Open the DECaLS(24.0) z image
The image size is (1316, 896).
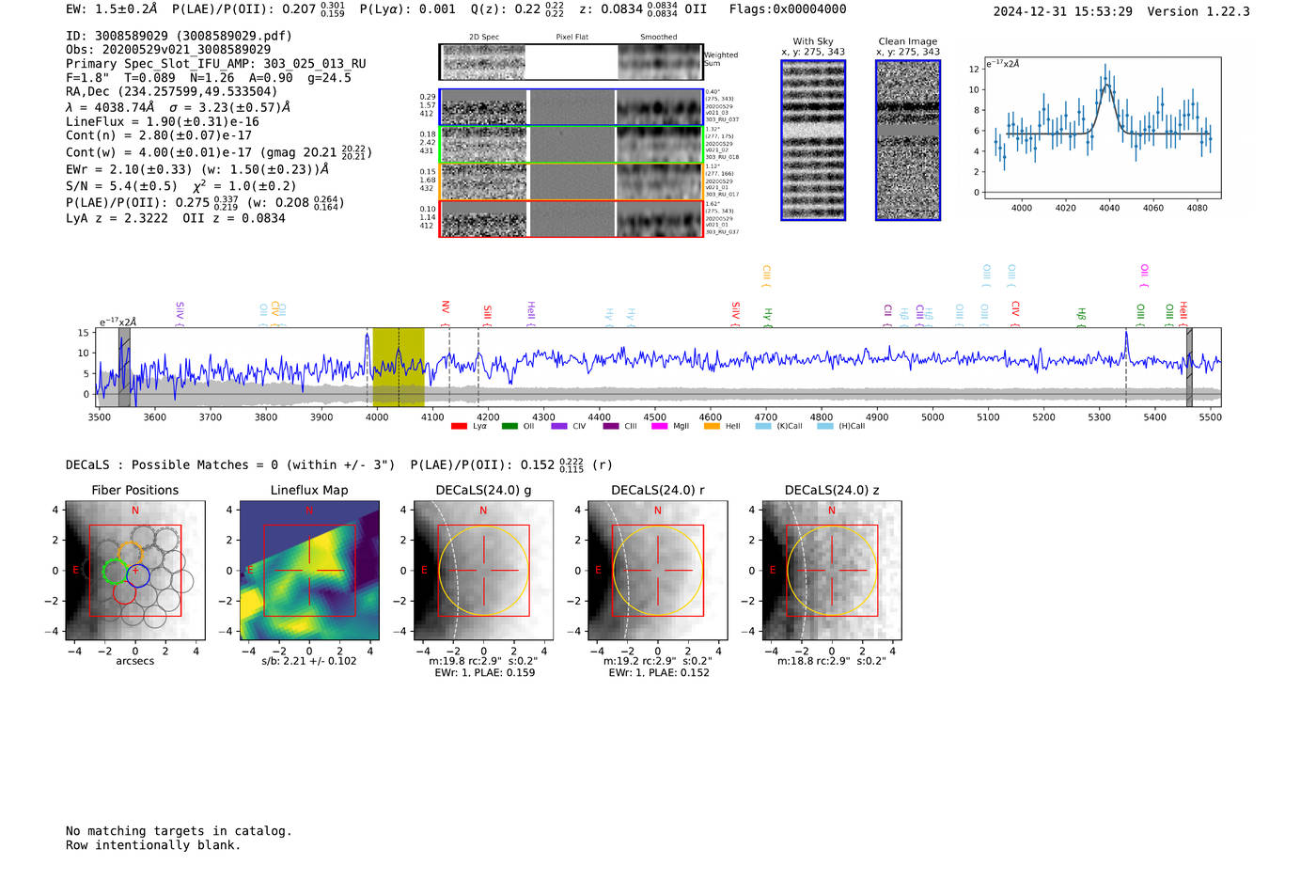coord(832,571)
